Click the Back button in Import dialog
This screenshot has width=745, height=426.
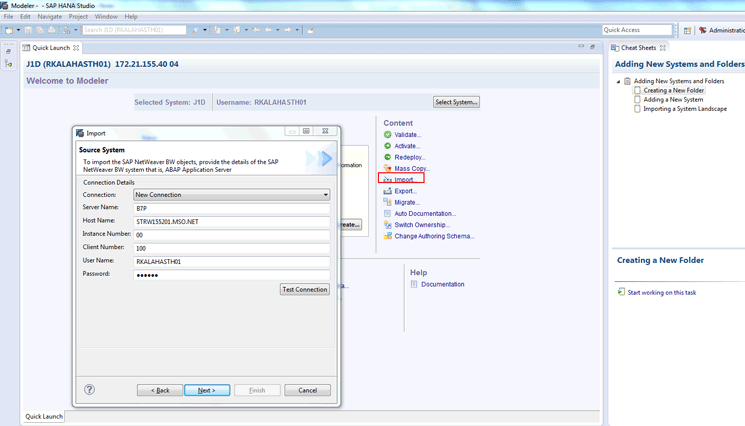[160, 390]
